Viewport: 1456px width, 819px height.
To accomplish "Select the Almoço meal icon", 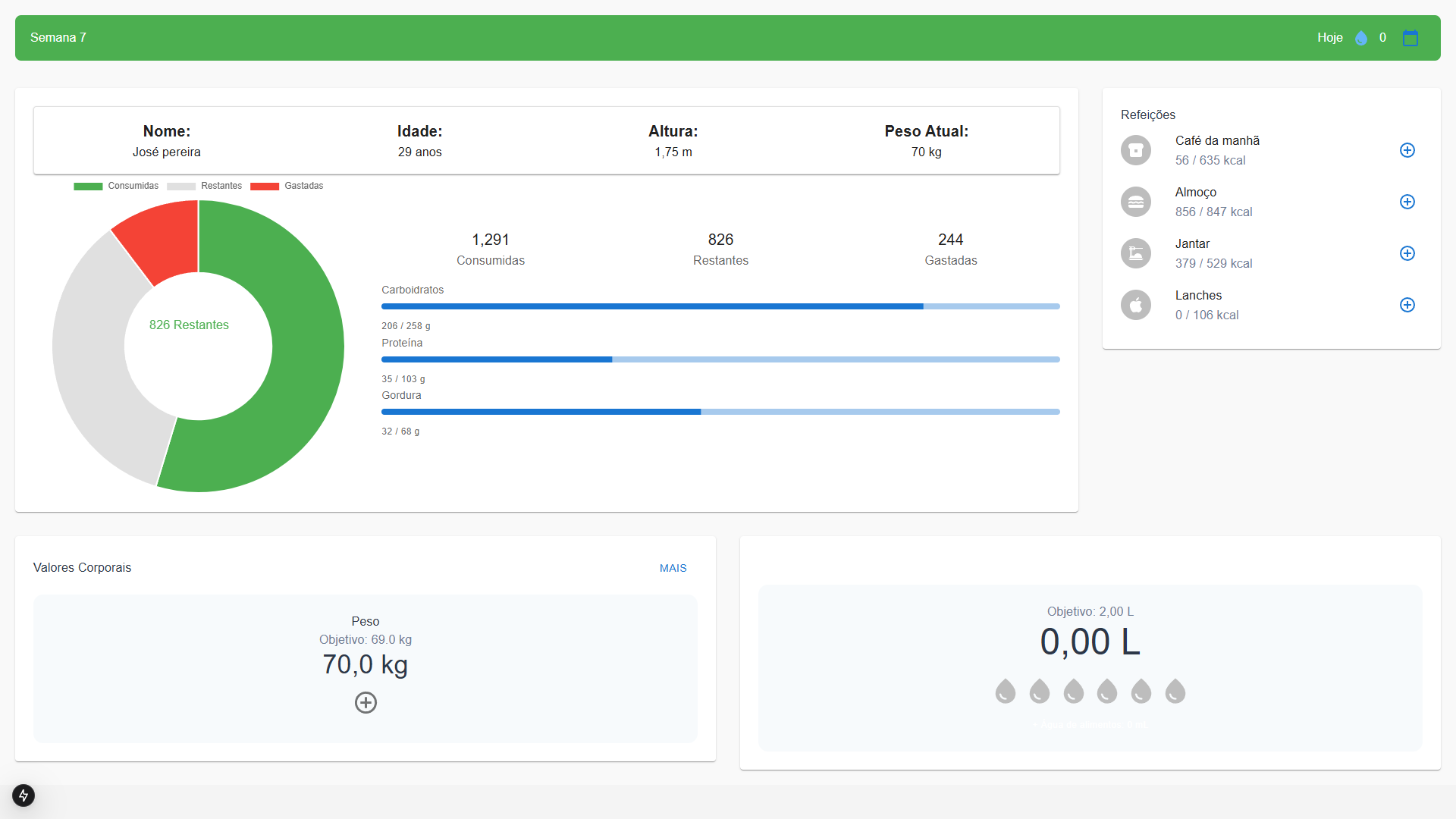I will point(1135,201).
